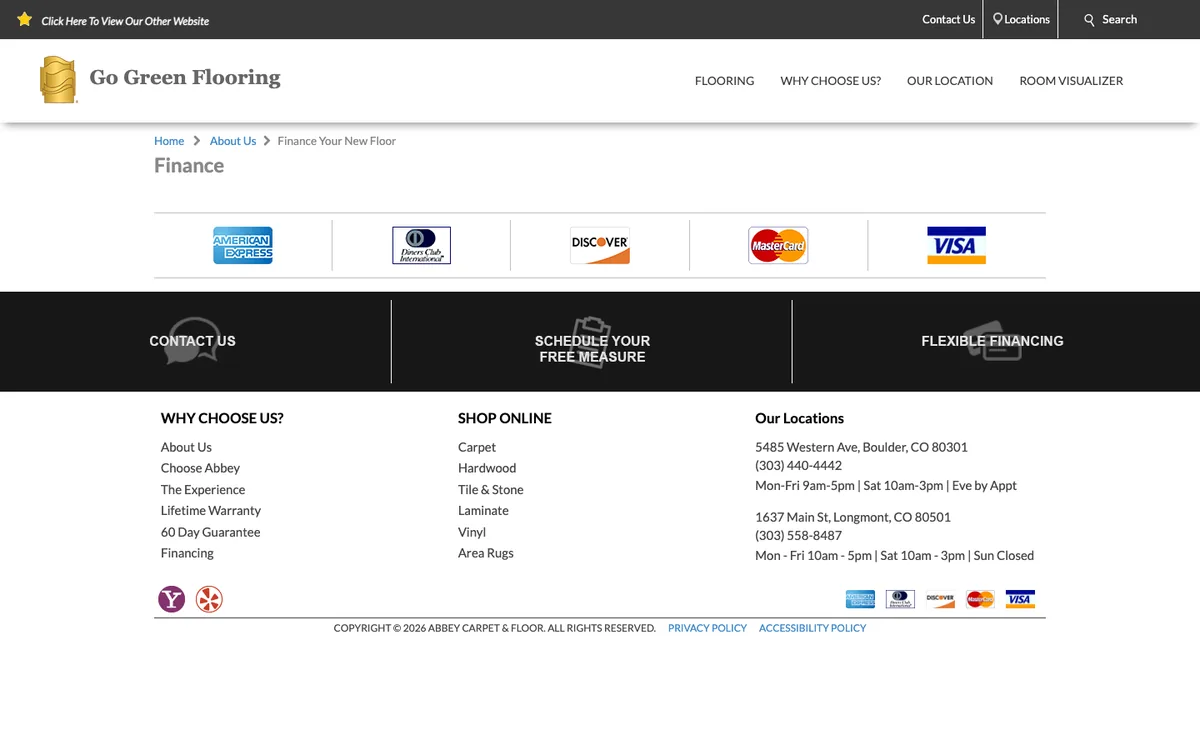1200x750 pixels.
Task: Open the Accessibility Policy link
Action: 812,628
